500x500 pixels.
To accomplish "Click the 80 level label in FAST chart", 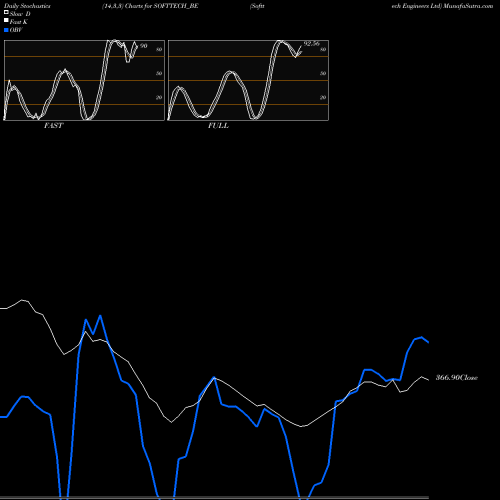I will [x=159, y=49].
